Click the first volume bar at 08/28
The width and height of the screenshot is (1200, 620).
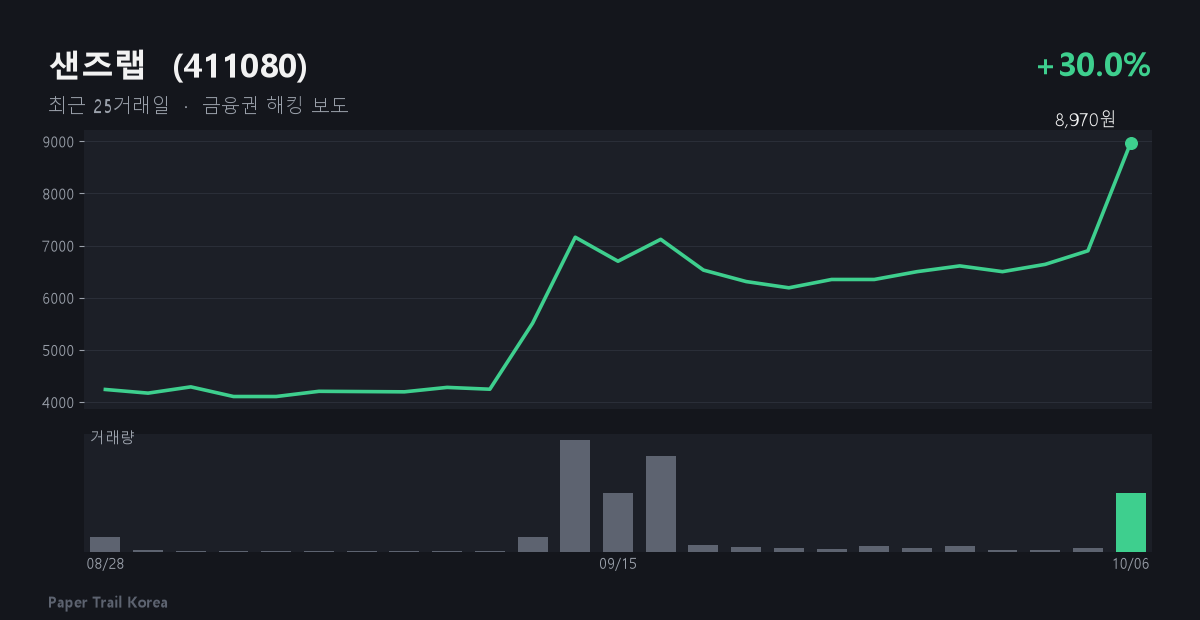coord(105,544)
